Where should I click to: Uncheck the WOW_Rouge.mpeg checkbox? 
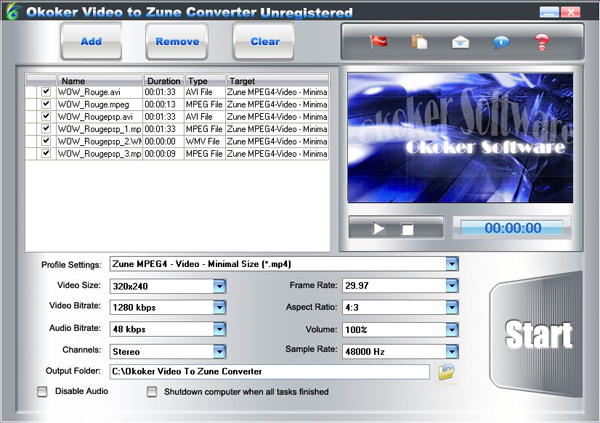pyautogui.click(x=46, y=104)
